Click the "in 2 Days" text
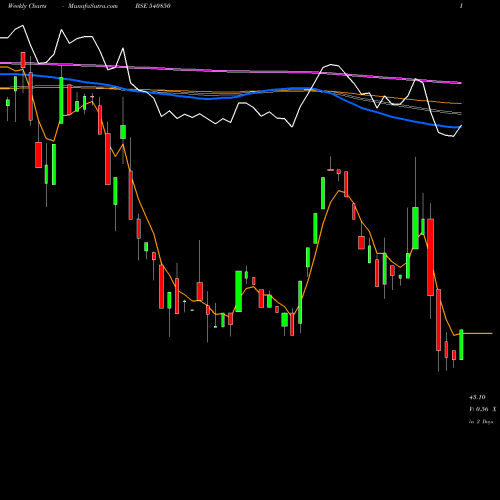Screen dimensions: 500x500 (481, 422)
